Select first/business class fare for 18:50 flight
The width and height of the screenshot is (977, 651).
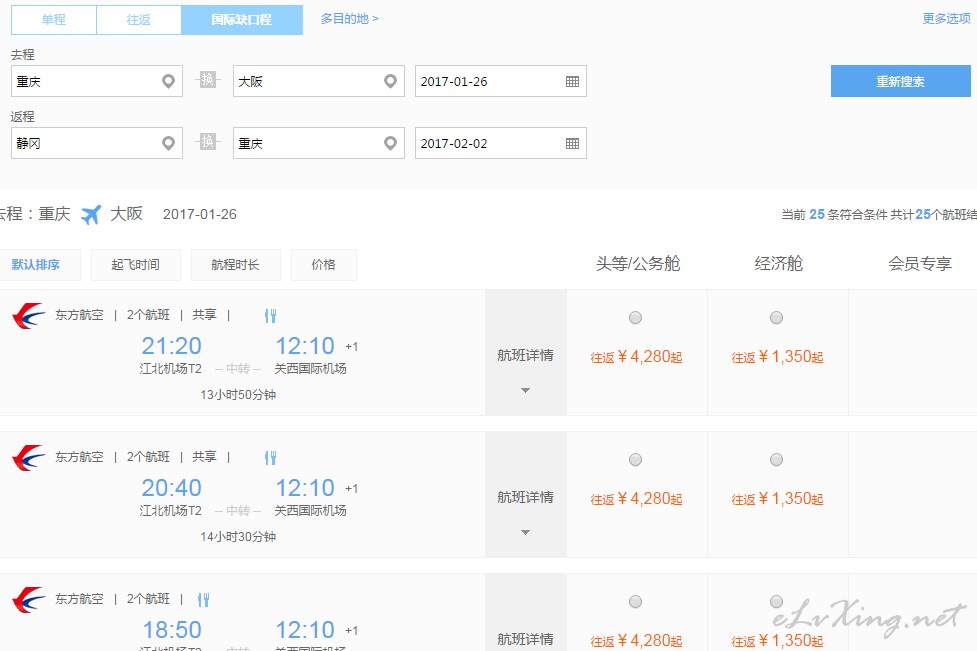click(x=636, y=602)
